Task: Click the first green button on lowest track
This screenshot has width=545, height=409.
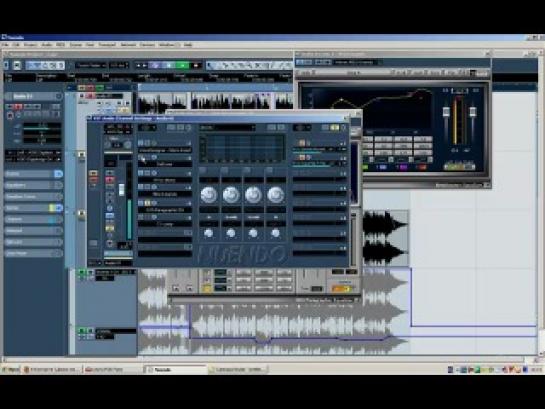Action: (x=82, y=330)
